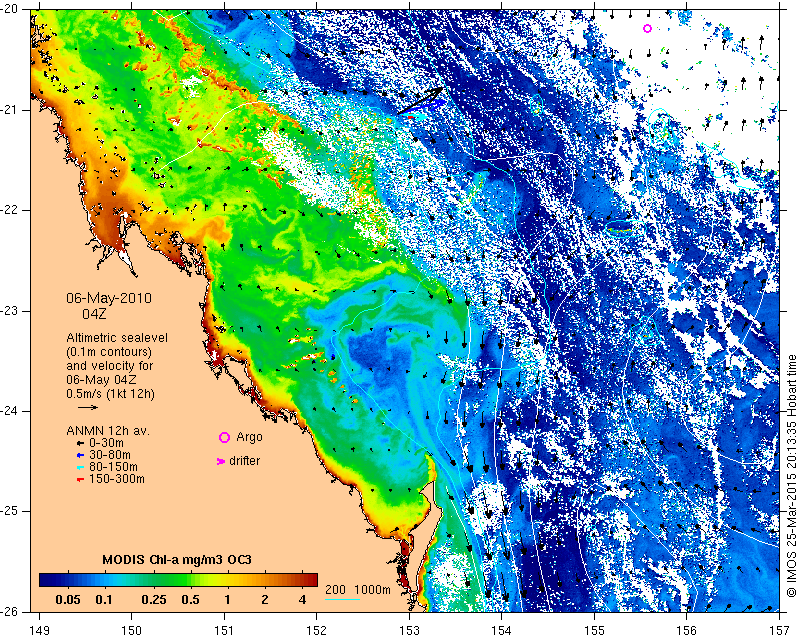Click the latitude label -26
The width and height of the screenshot is (800, 640).
coord(10,611)
